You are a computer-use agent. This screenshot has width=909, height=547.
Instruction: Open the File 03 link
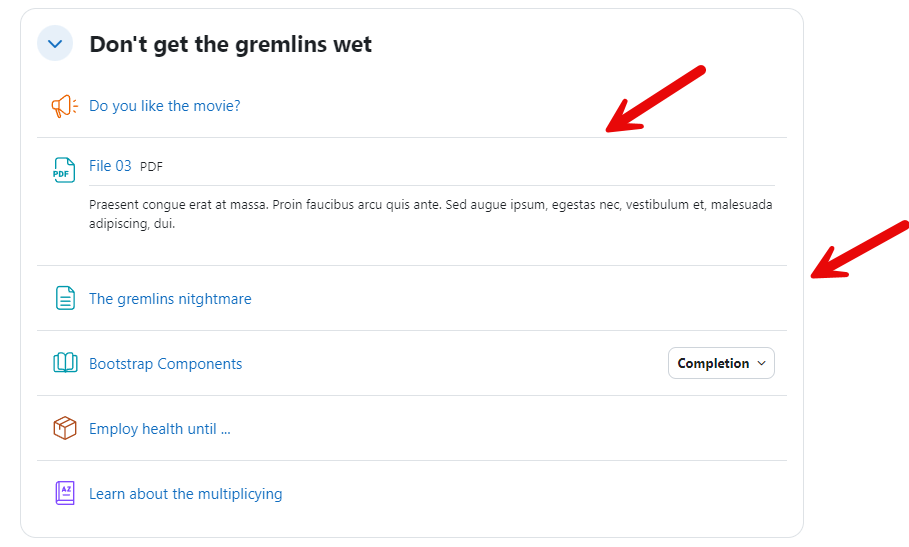click(110, 166)
